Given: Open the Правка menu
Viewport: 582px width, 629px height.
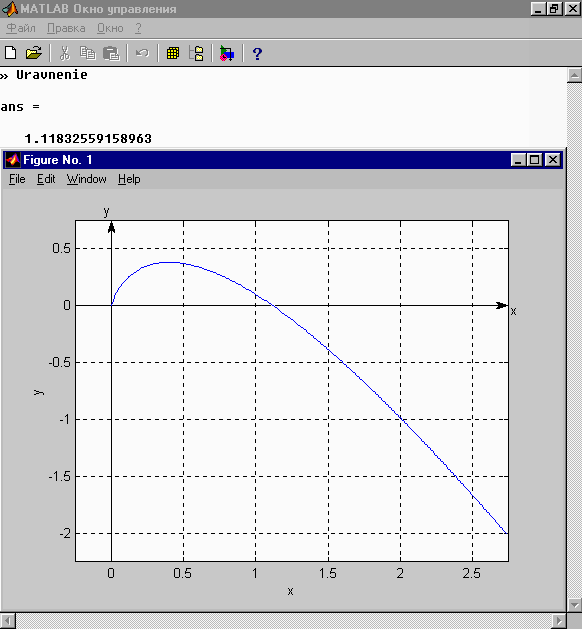Looking at the screenshot, I should (x=66, y=28).
